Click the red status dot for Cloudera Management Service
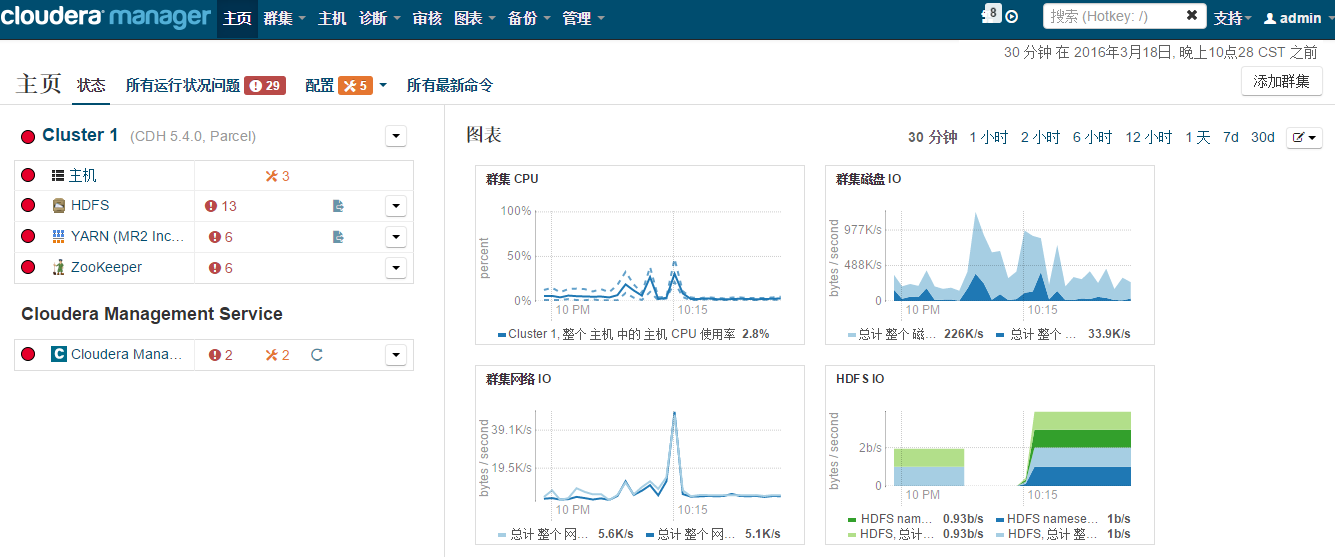This screenshot has height=557, width=1335. [x=28, y=354]
